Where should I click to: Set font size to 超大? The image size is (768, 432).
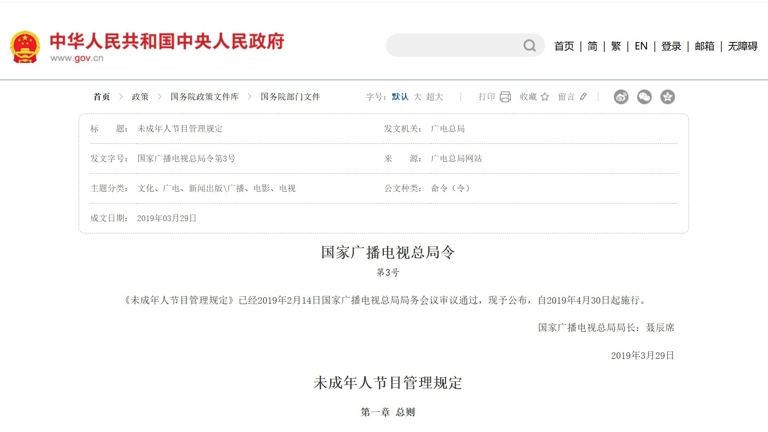pos(434,97)
